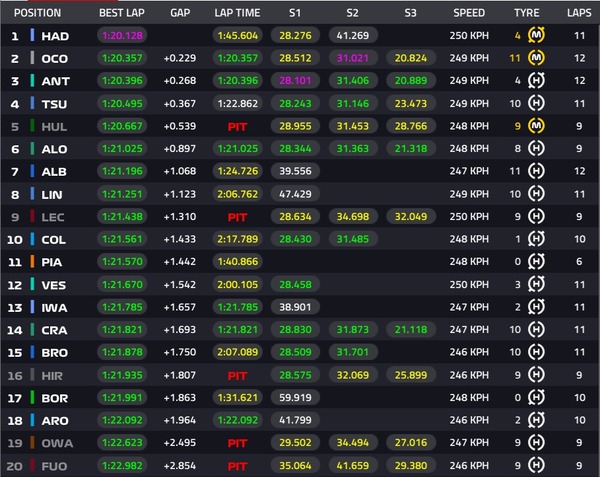The height and width of the screenshot is (477, 600).
Task: Select HAD's purple best lap 1:20.128
Action: (x=120, y=36)
